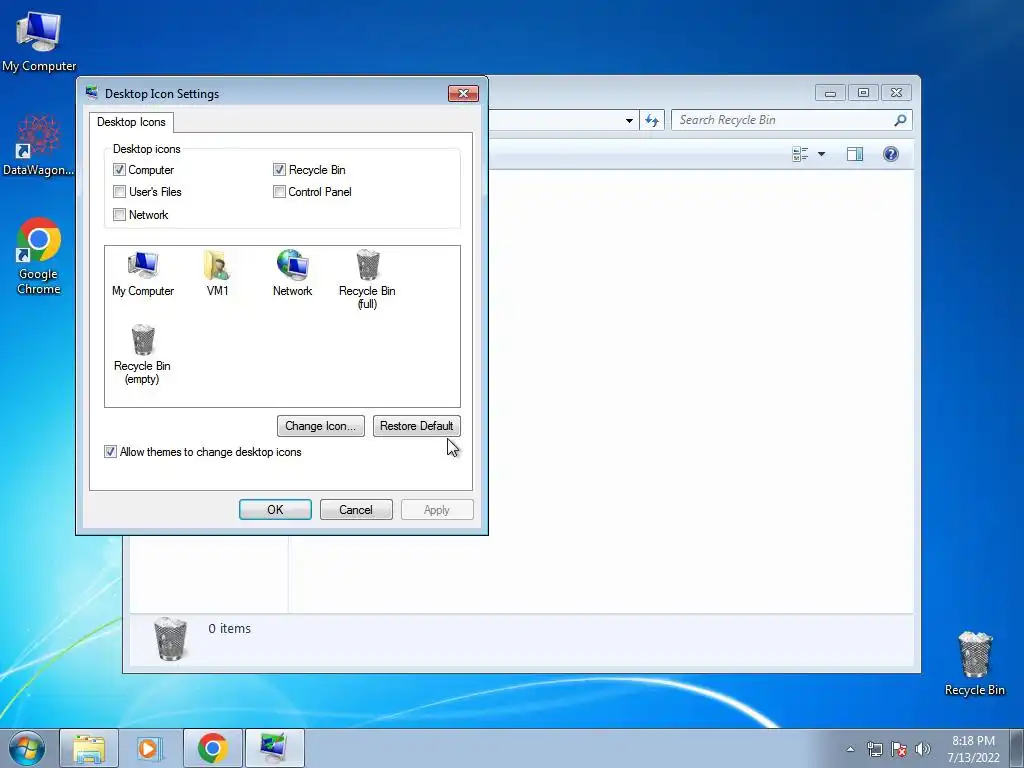
Task: Uncheck the Computer checkbox
Action: [120, 170]
